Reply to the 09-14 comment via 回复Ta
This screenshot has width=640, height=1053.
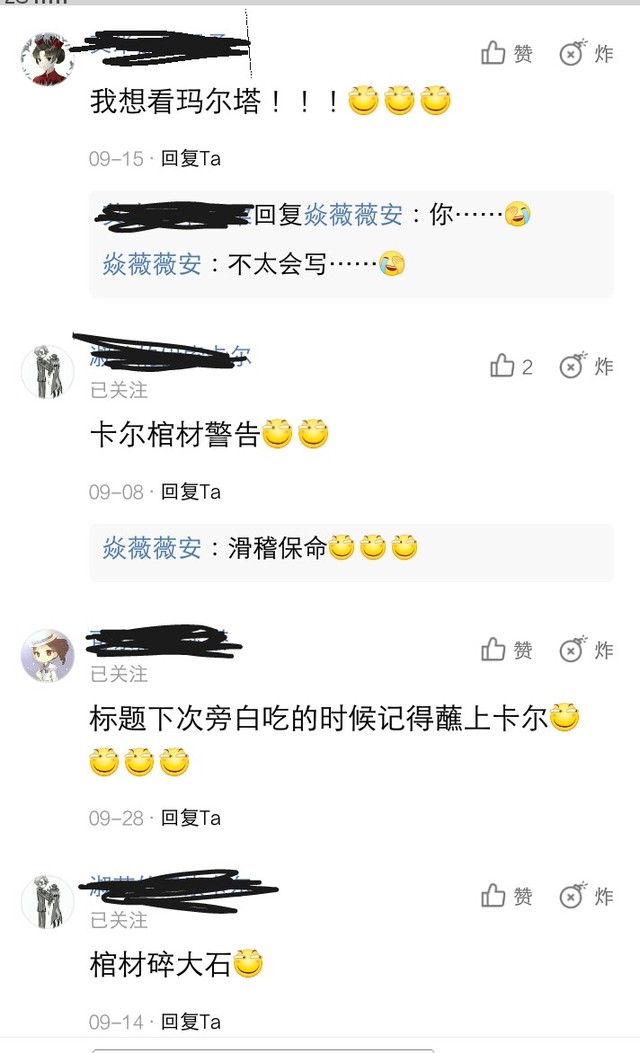coord(191,1021)
